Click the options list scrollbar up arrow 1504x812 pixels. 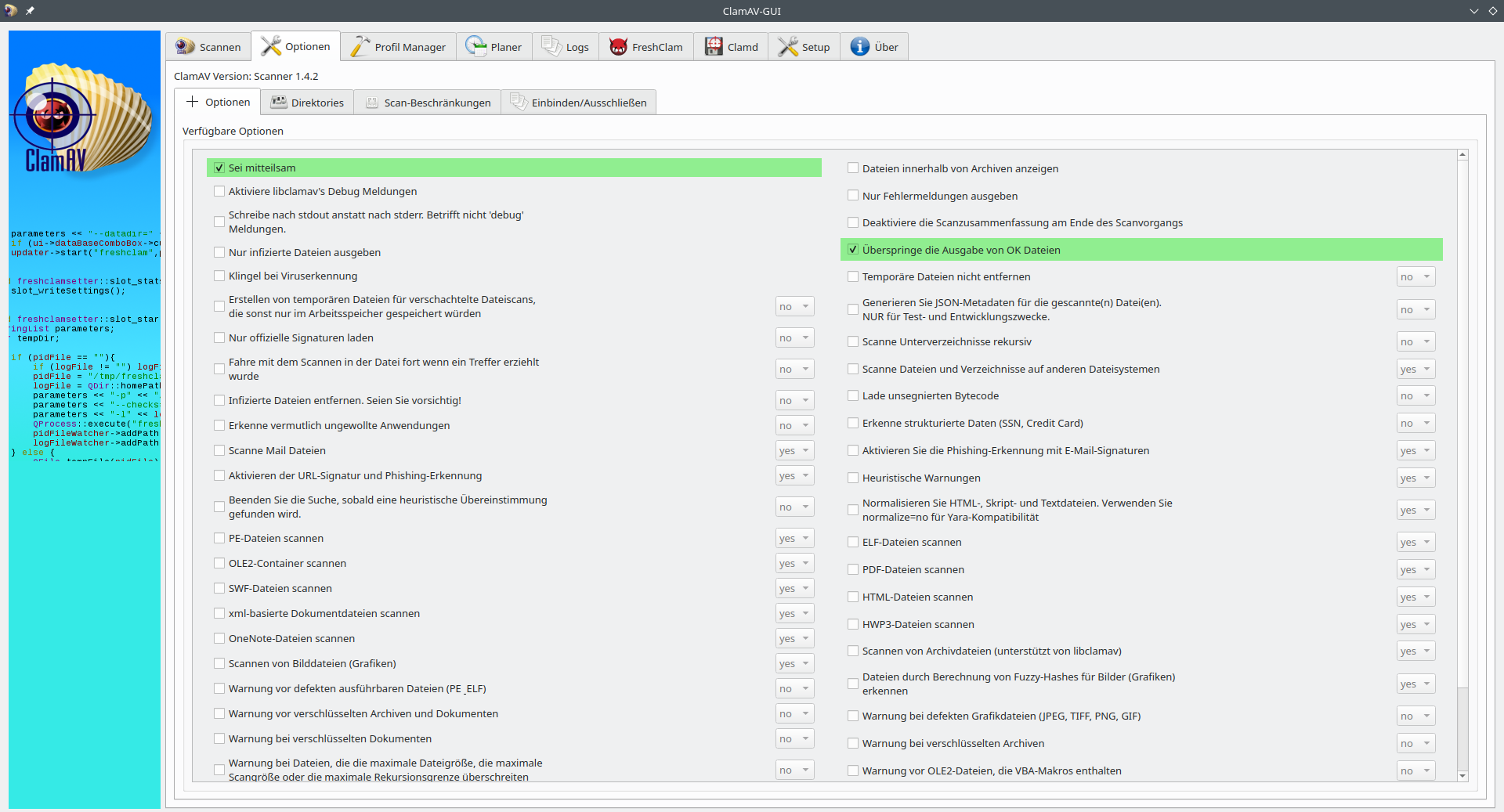[1462, 155]
